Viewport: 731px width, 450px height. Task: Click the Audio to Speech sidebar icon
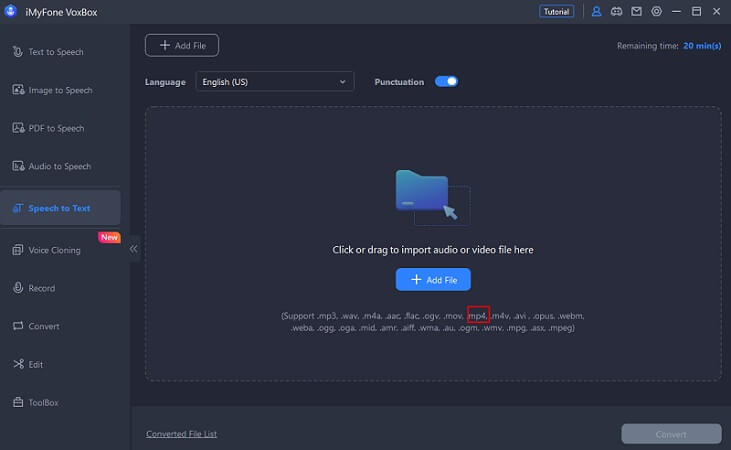[x=18, y=166]
